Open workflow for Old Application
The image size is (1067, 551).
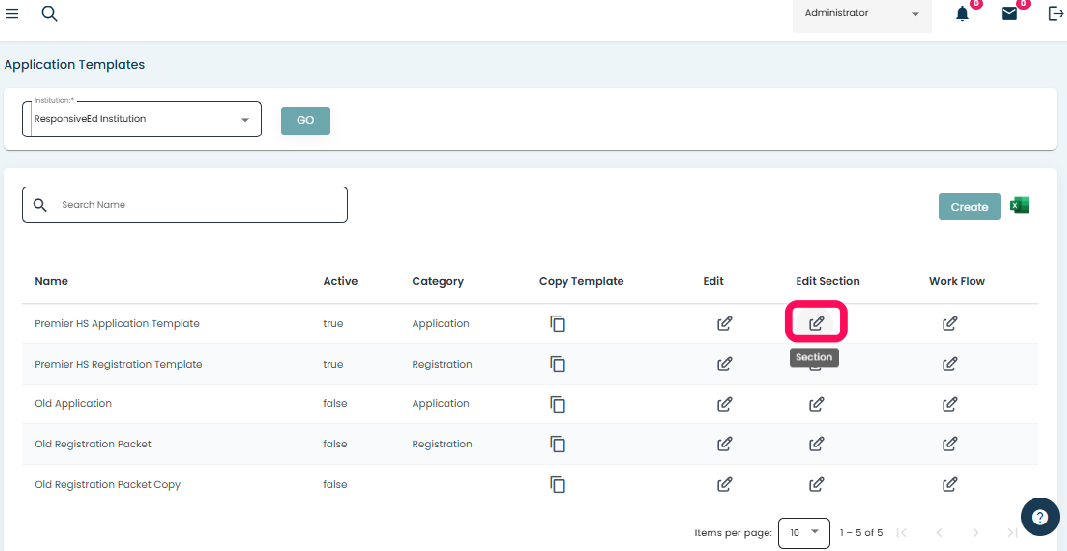pyautogui.click(x=950, y=404)
